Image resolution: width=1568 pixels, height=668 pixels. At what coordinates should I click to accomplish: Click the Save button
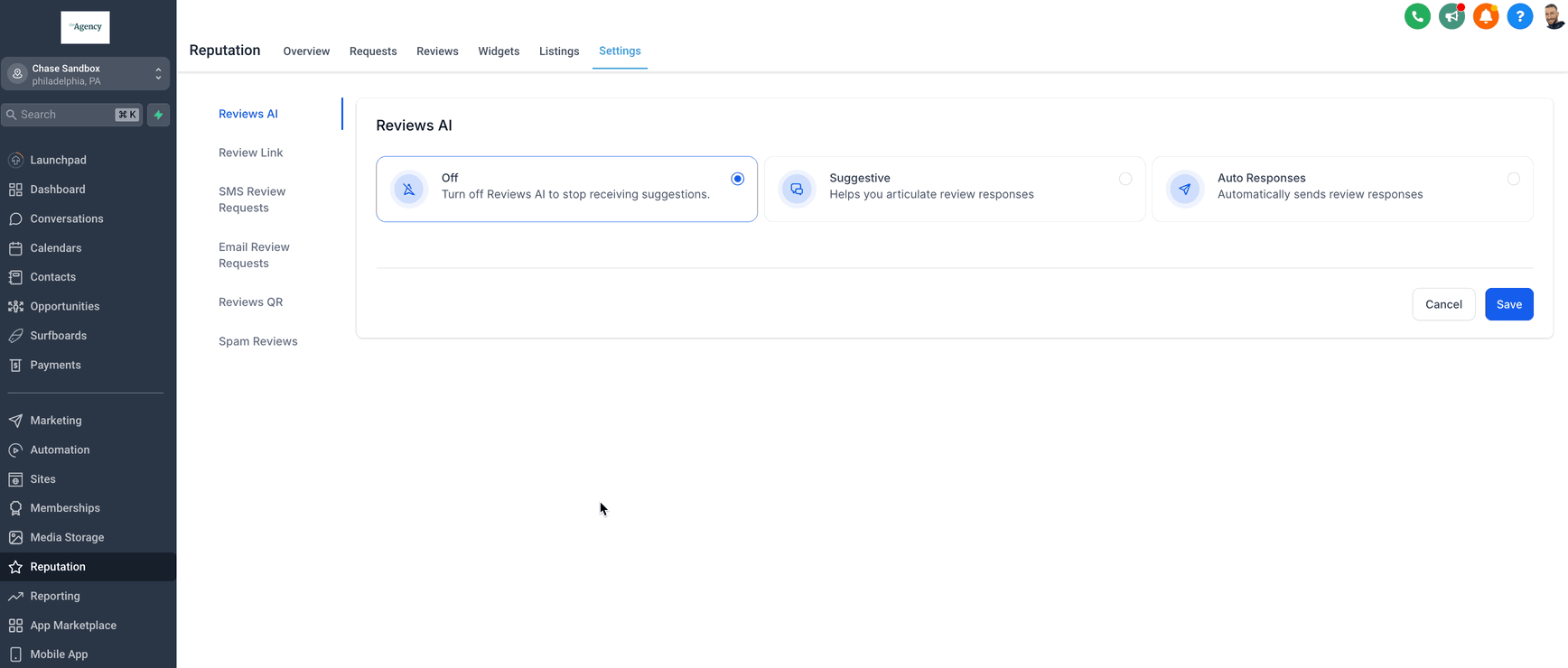click(x=1508, y=304)
